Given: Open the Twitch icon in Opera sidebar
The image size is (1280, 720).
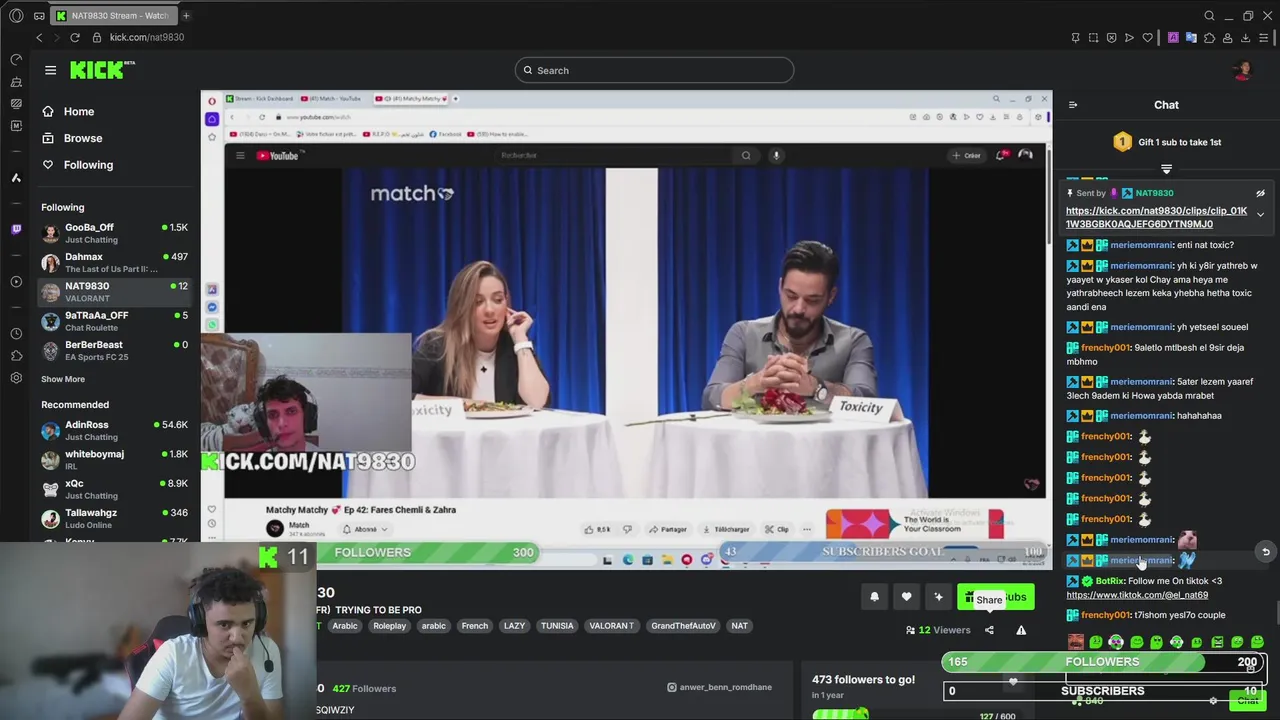Looking at the screenshot, I should click(x=16, y=229).
